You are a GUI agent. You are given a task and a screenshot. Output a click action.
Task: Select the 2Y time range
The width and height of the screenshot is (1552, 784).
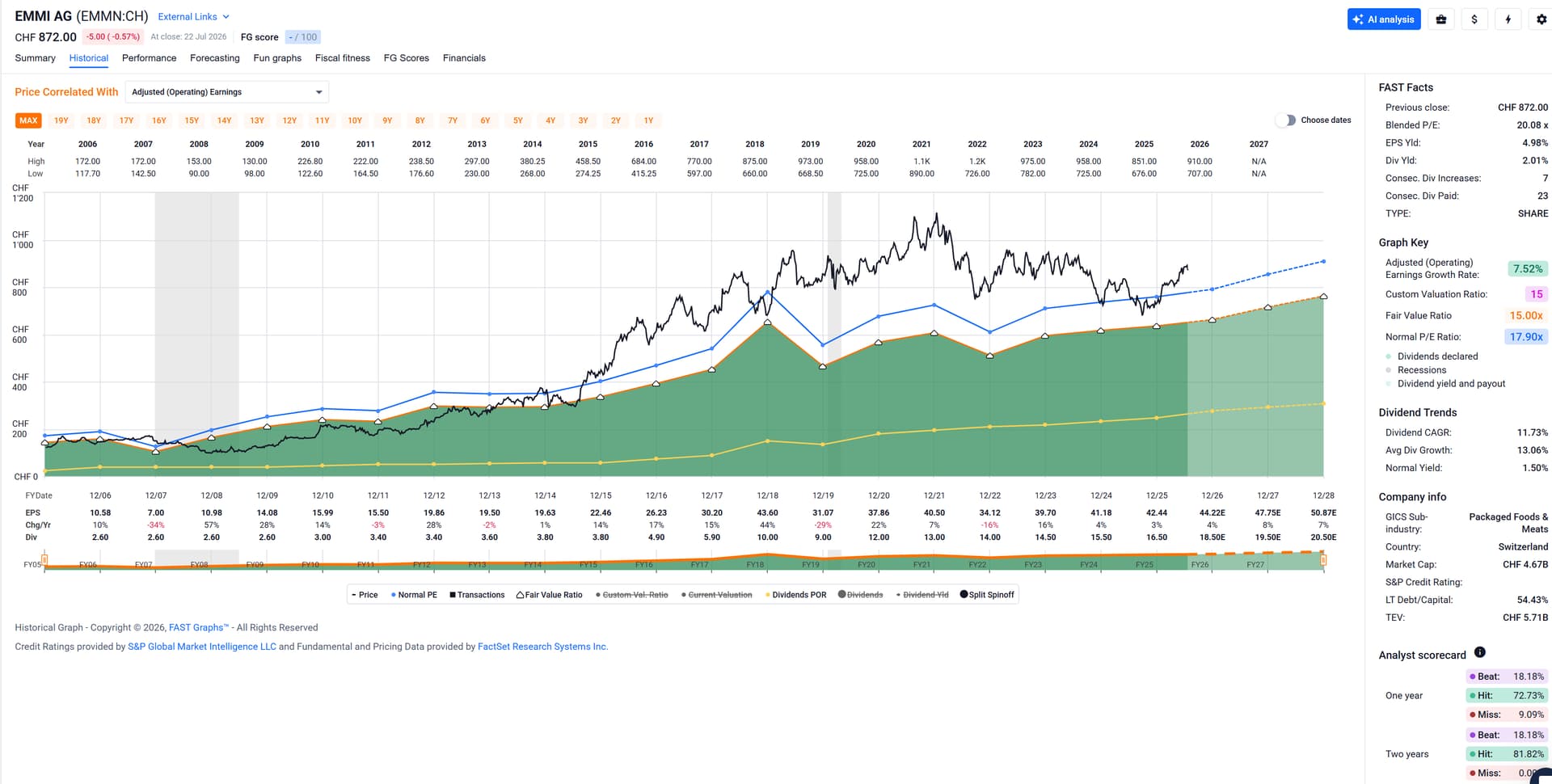coord(616,120)
